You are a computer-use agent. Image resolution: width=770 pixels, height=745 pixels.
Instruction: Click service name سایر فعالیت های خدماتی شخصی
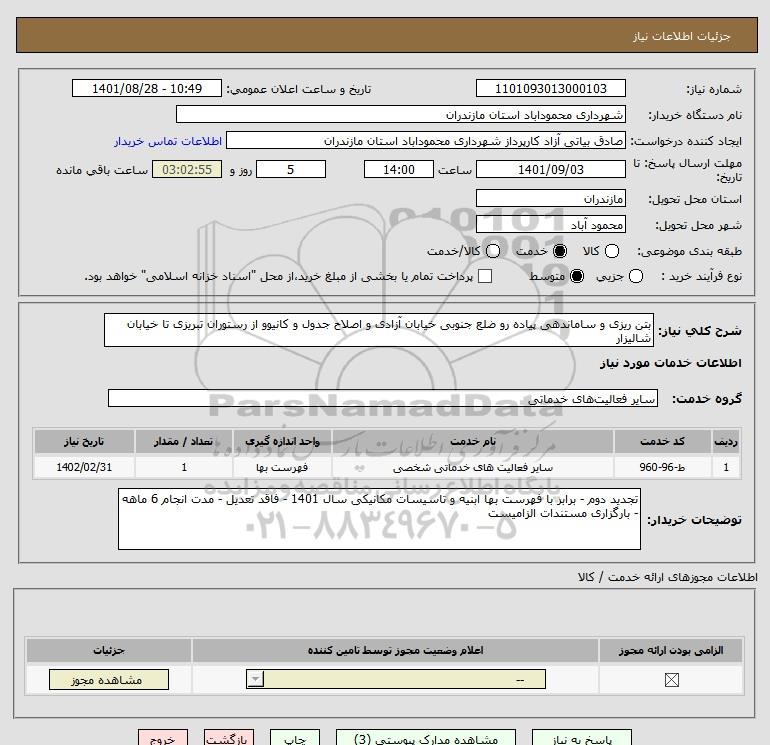click(472, 467)
